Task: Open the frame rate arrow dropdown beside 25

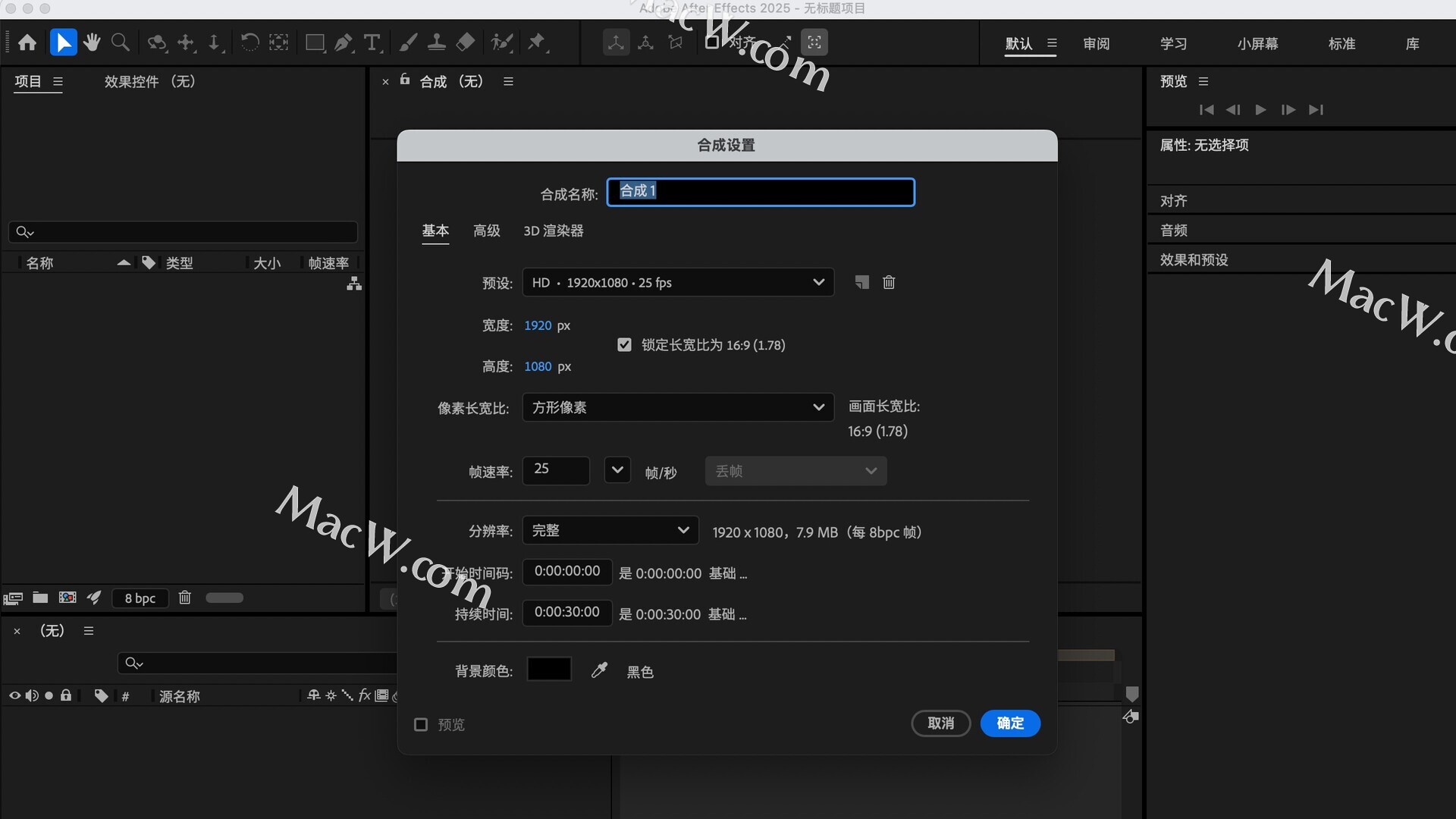Action: pos(617,470)
